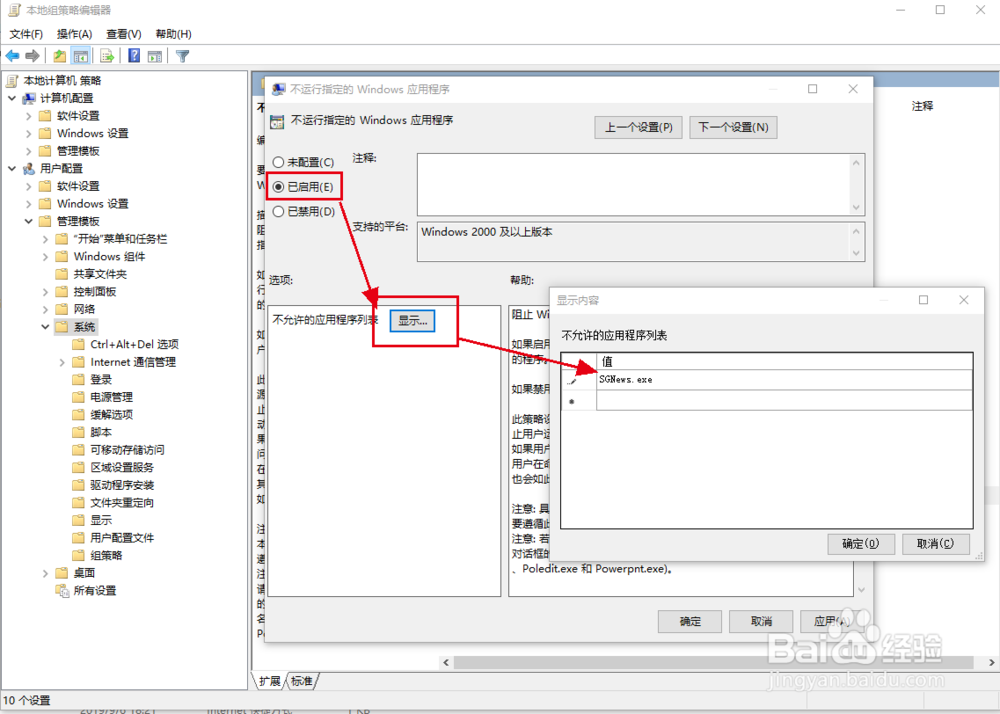Click folder icon of Ctrl+Alt+Del 选项
The image size is (1000, 714).
pyautogui.click(x=78, y=344)
